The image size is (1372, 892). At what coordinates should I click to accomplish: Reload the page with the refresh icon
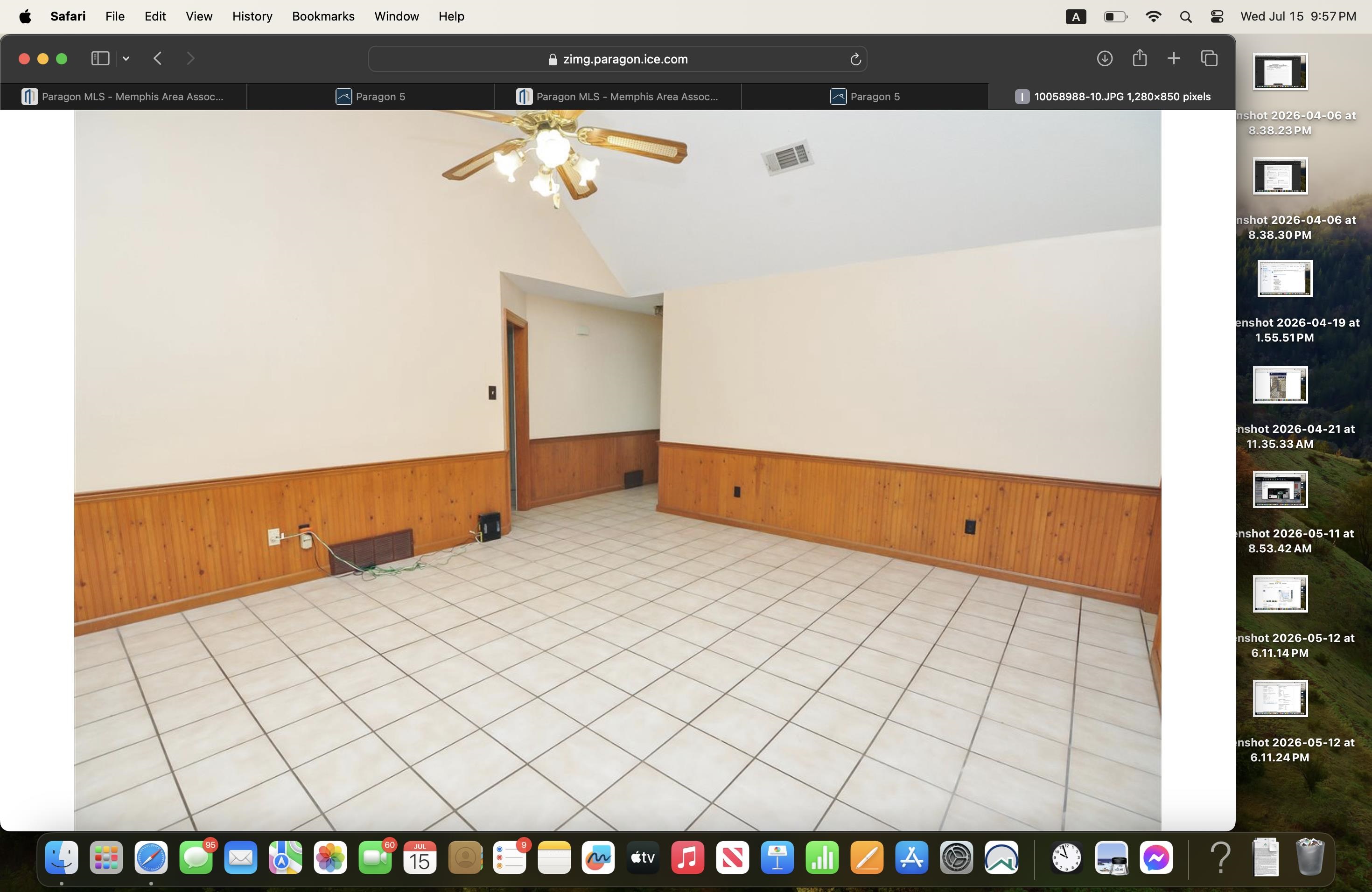(x=855, y=59)
